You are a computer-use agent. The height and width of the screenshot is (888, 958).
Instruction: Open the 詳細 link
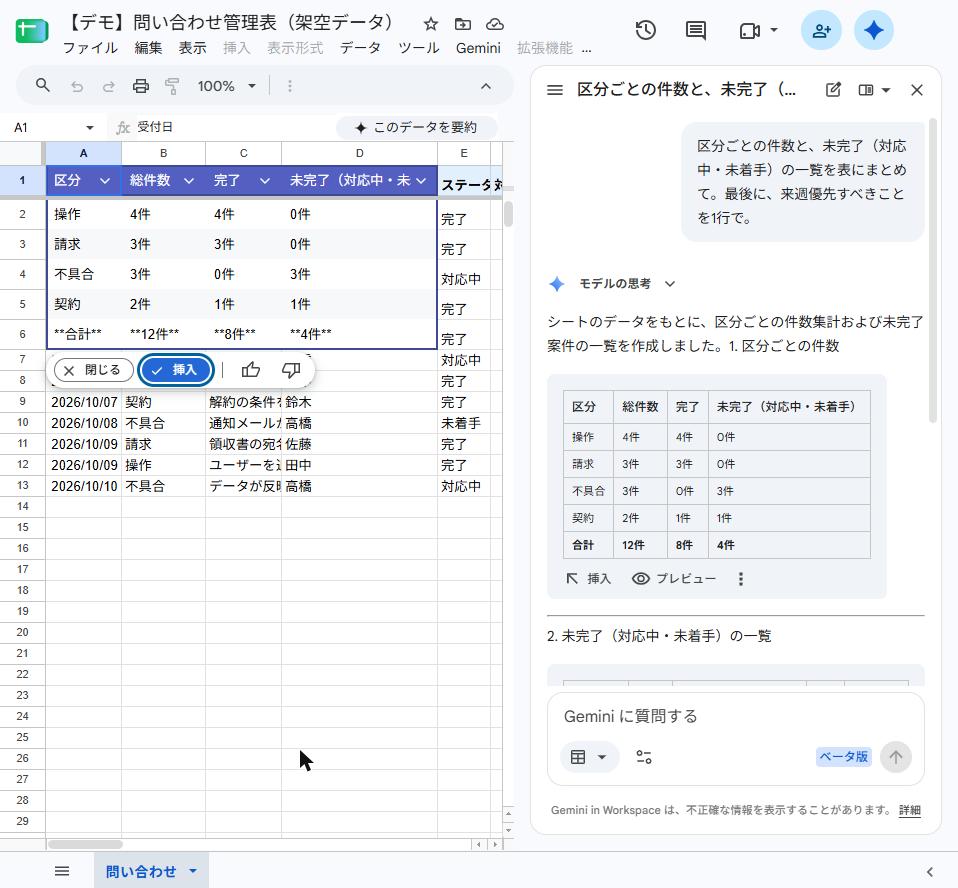[x=910, y=810]
